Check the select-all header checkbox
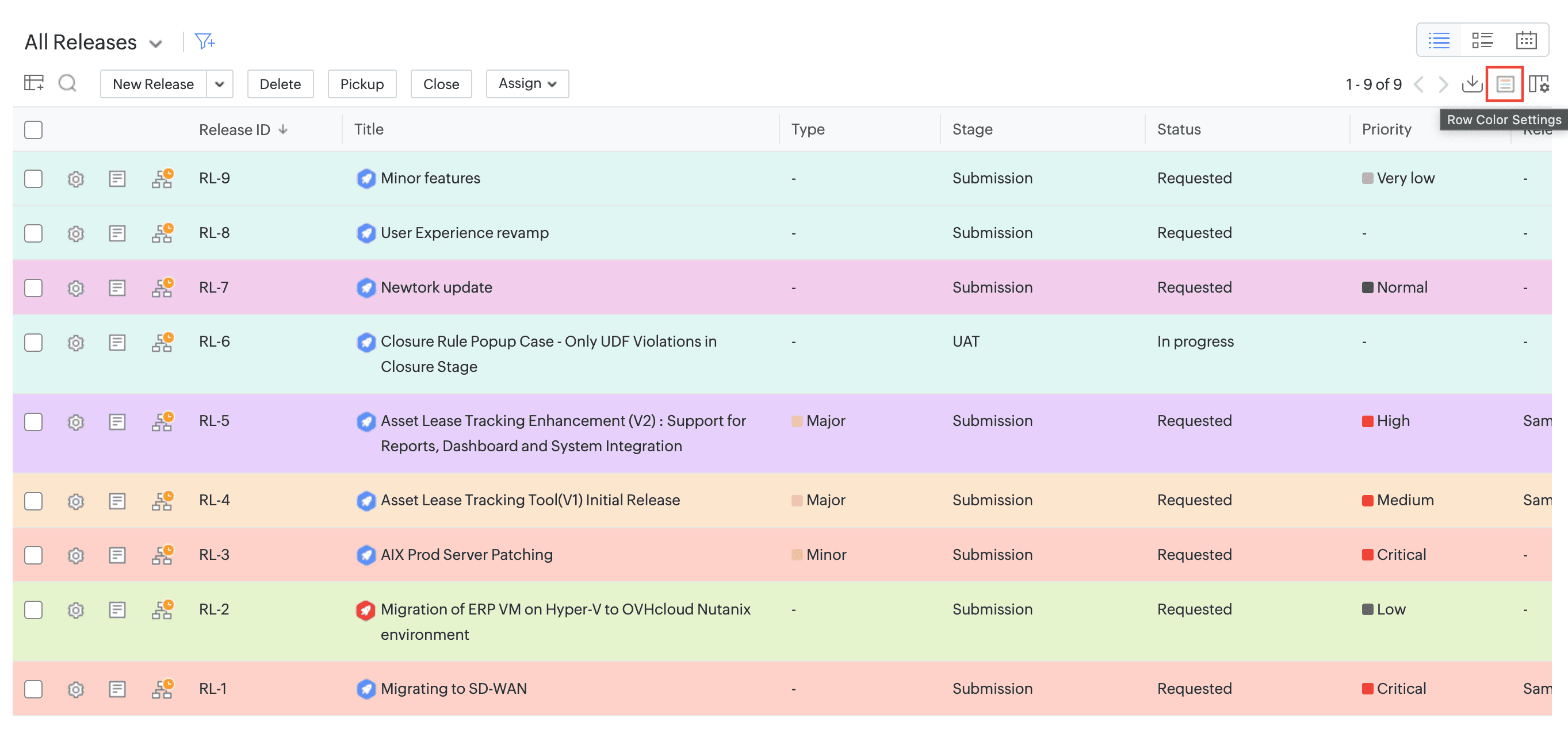1568x745 pixels. tap(33, 129)
